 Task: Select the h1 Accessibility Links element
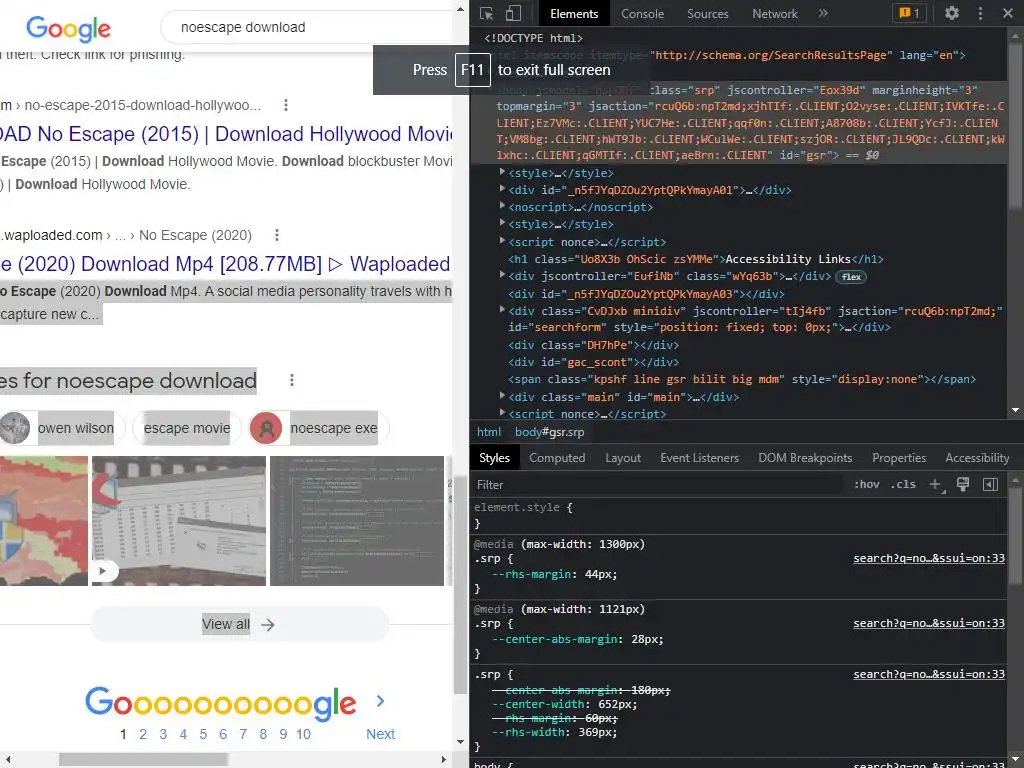pos(696,259)
